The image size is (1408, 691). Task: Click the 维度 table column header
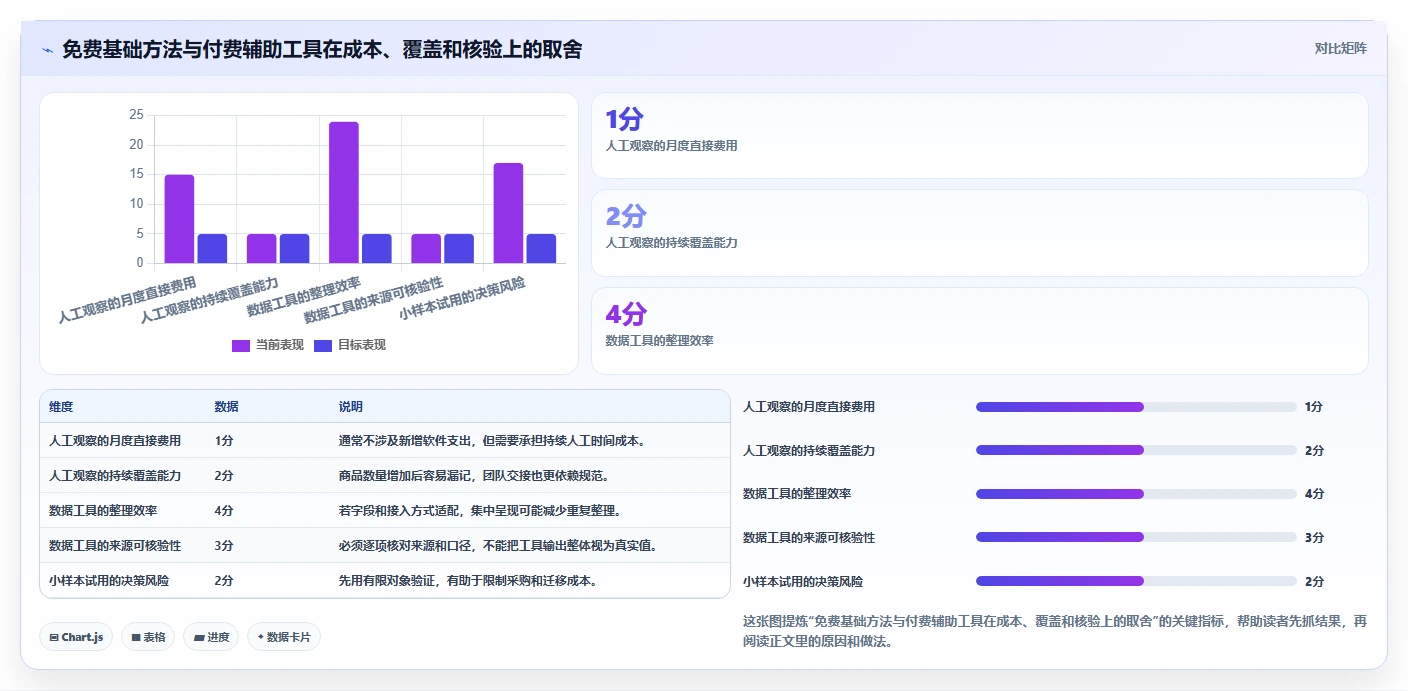click(x=61, y=407)
